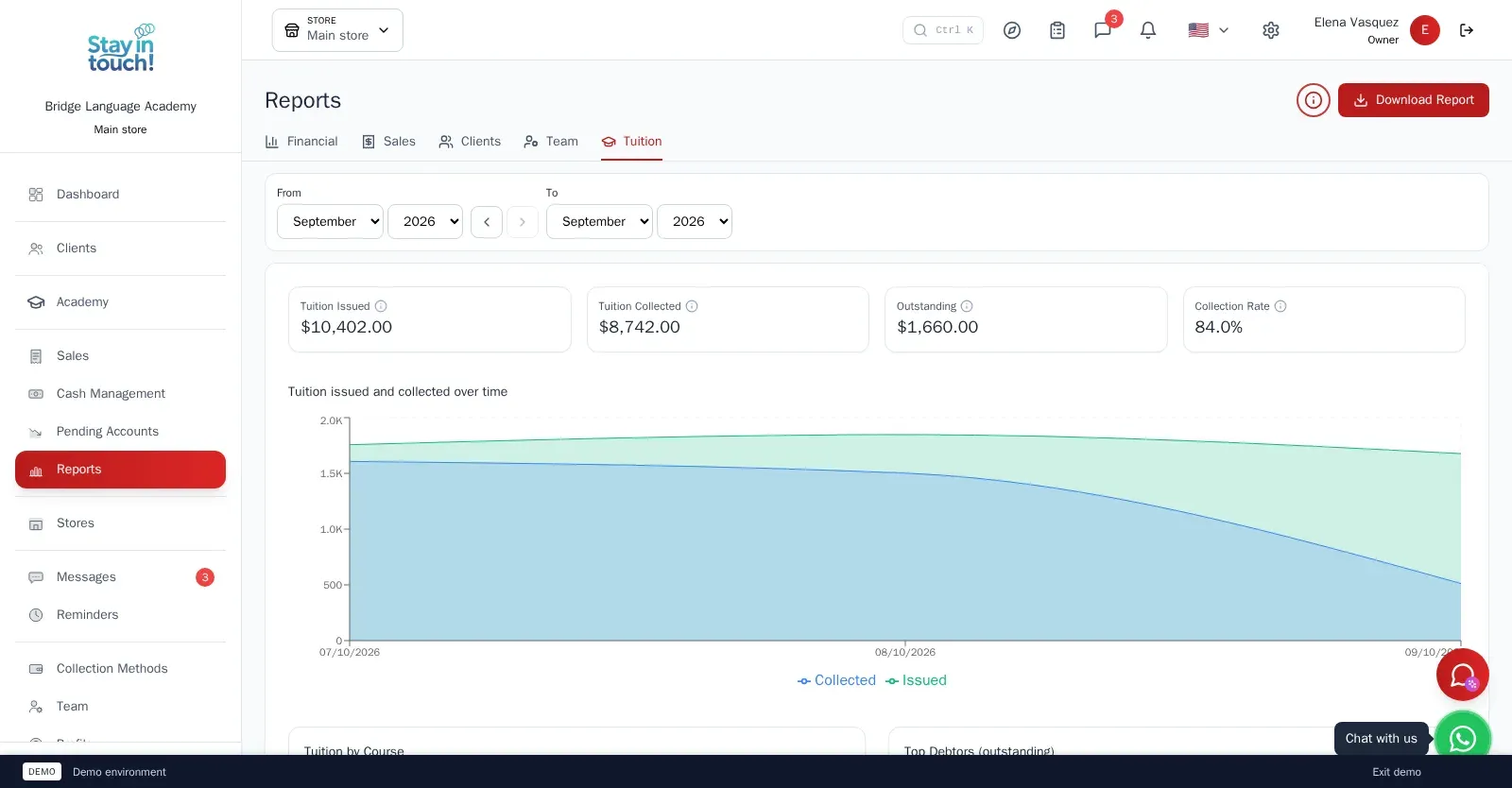
Task: Open the compass explore icon in header
Action: (1012, 30)
